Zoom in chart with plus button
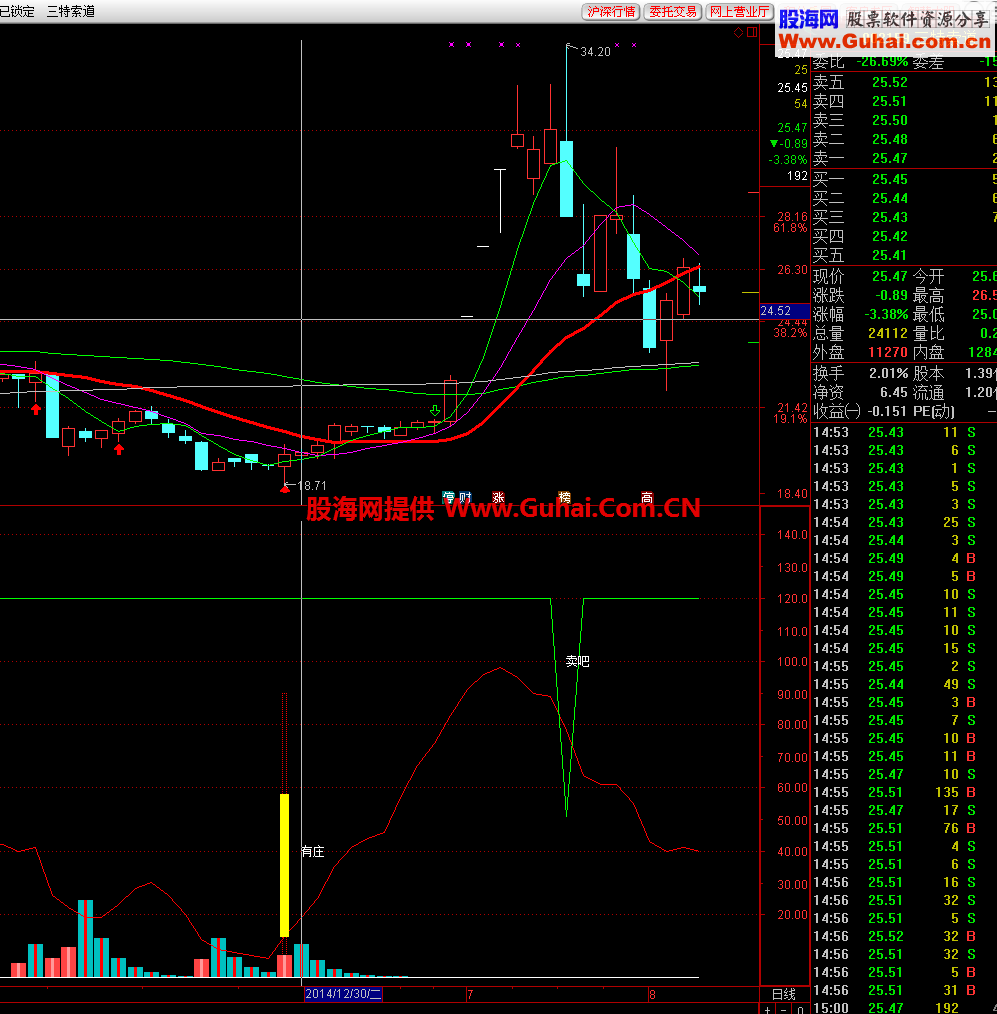The width and height of the screenshot is (997, 1014). pos(767,1009)
